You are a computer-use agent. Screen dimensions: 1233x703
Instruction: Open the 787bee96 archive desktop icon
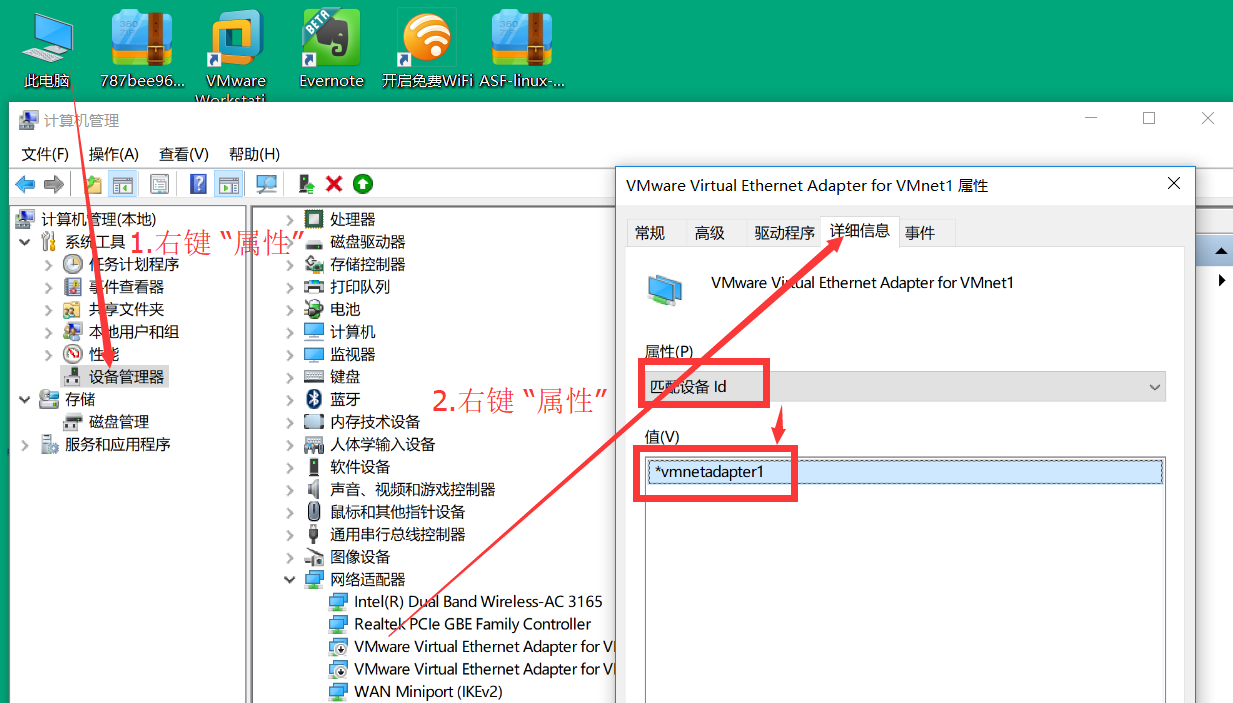pos(142,50)
